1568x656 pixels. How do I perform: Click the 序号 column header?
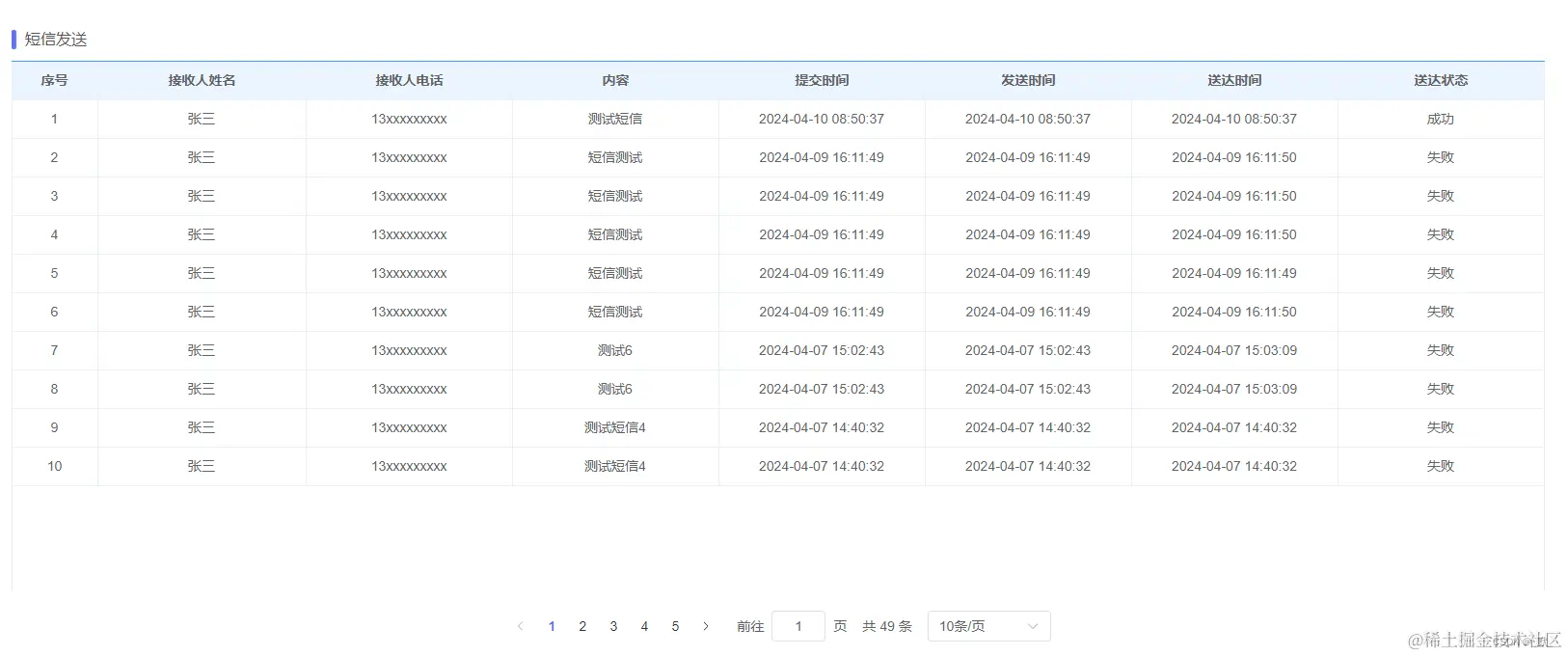54,80
